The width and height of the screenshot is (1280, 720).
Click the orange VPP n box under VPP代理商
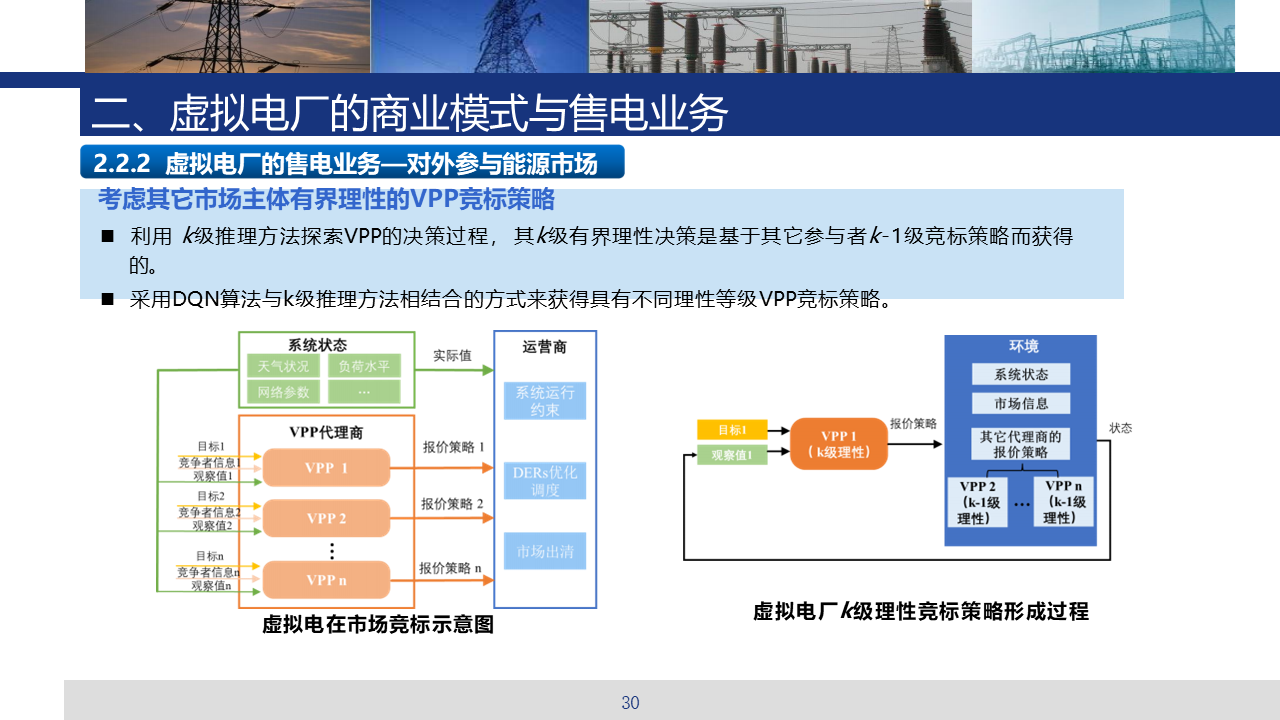(326, 580)
